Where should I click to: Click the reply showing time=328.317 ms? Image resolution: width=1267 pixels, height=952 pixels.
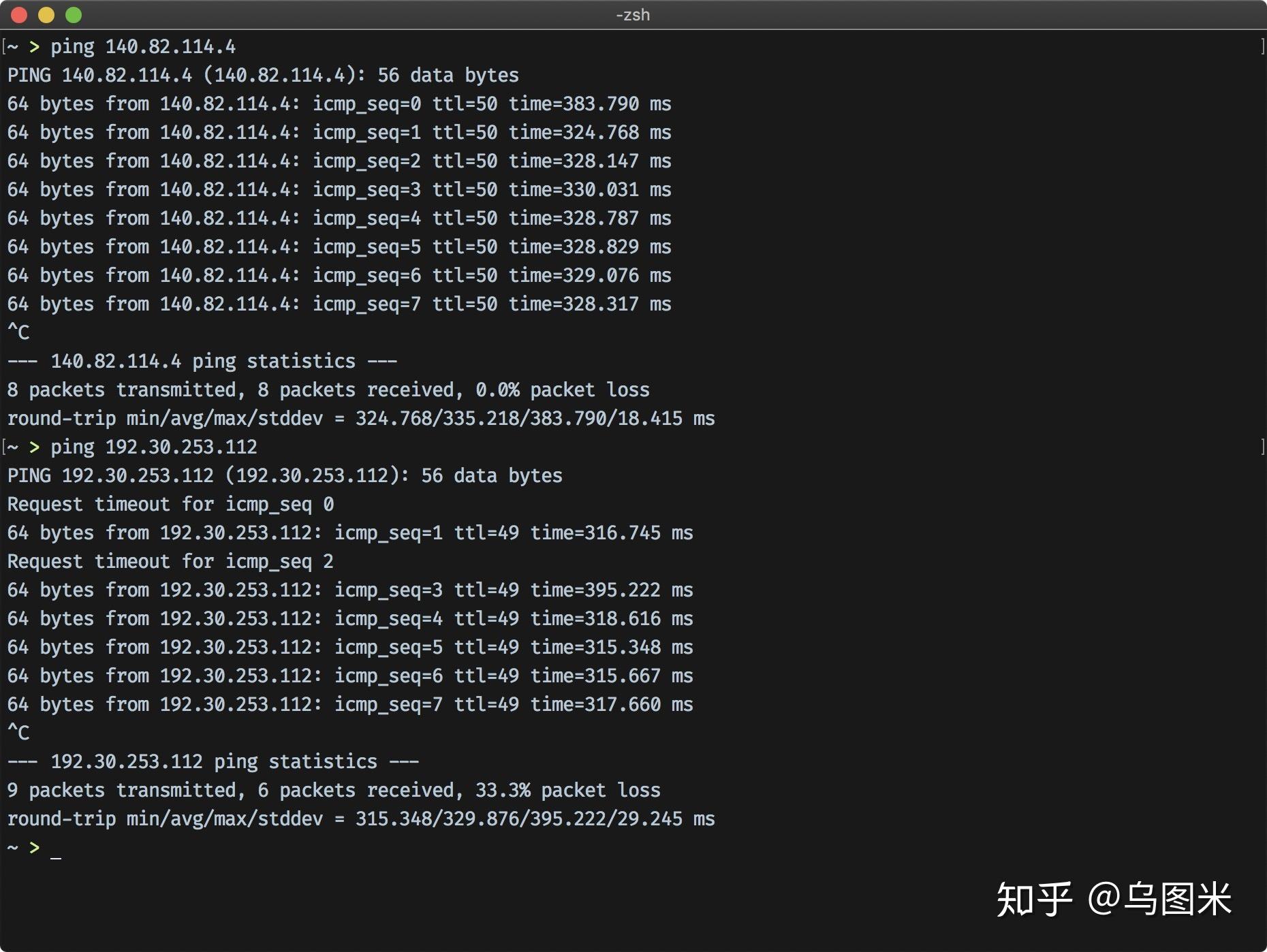[339, 304]
